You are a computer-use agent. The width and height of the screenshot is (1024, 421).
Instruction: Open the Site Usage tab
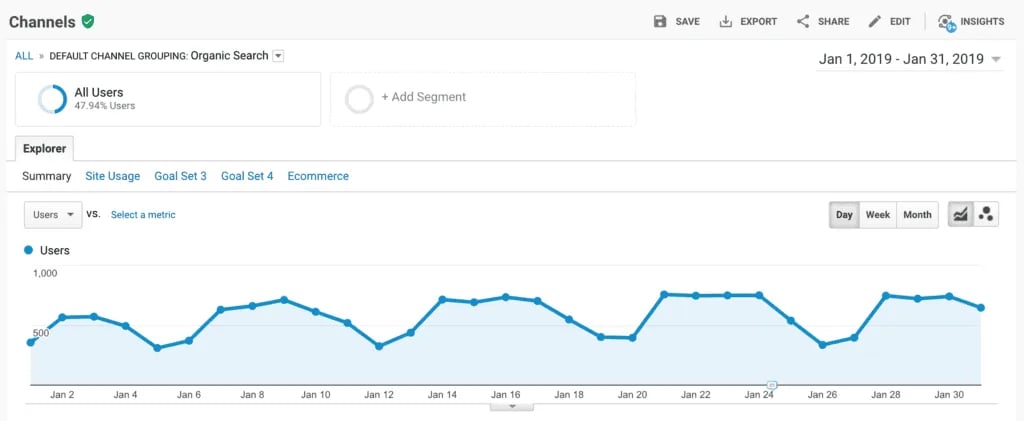point(112,176)
